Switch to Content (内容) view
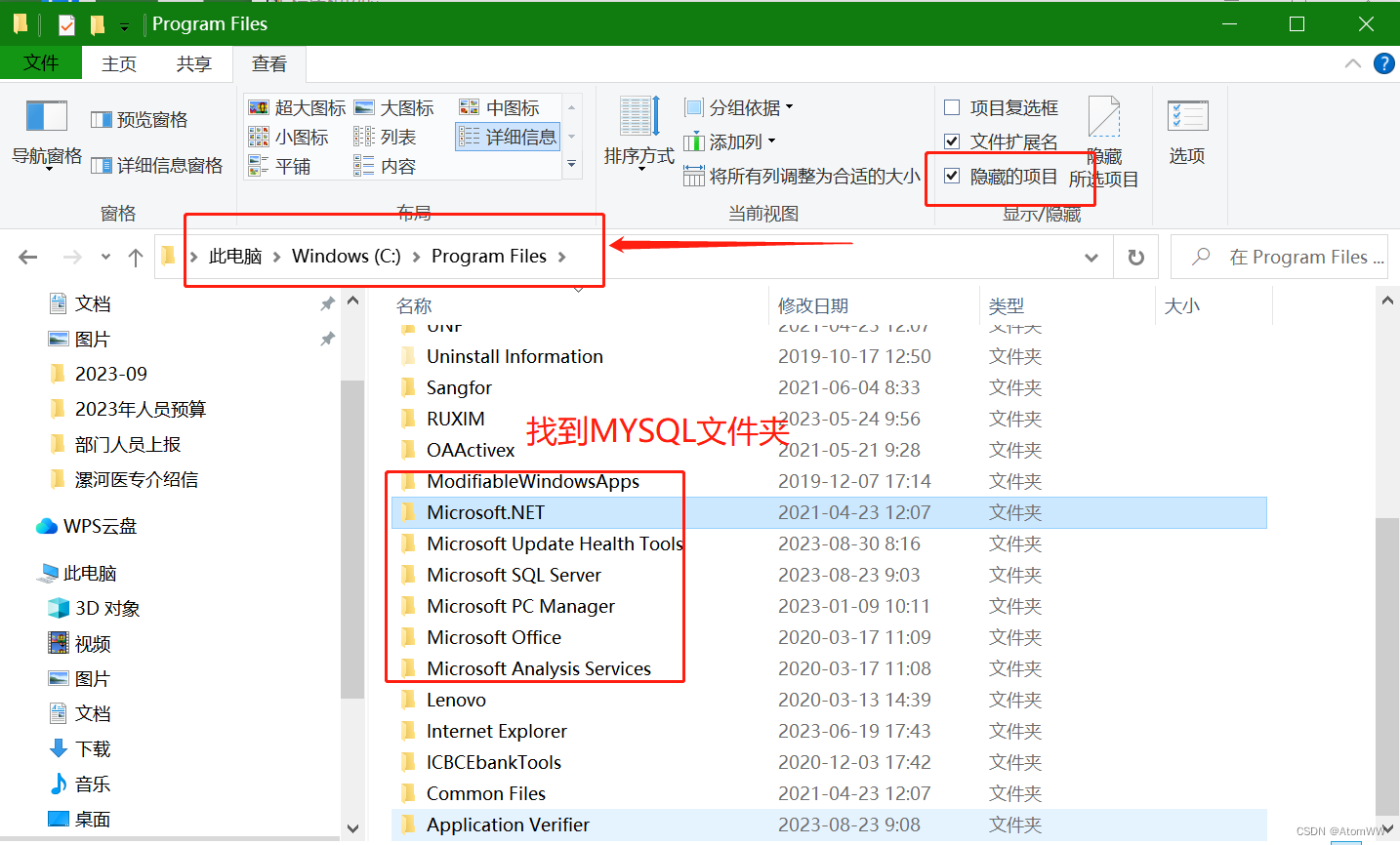Viewport: 1400px width, 845px height. tap(386, 166)
